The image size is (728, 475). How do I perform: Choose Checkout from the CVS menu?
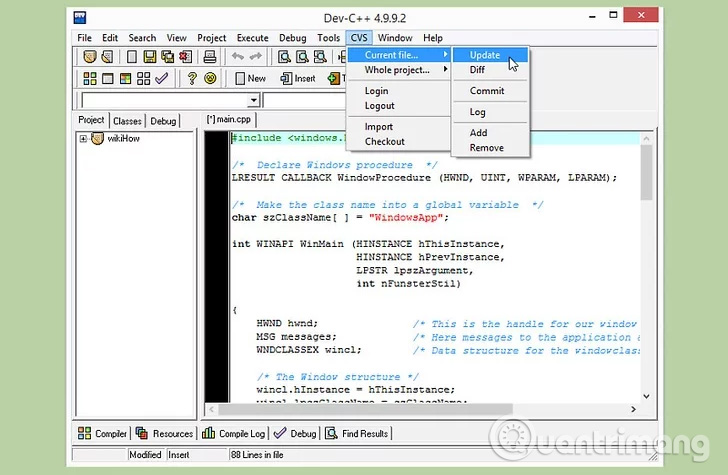399,142
